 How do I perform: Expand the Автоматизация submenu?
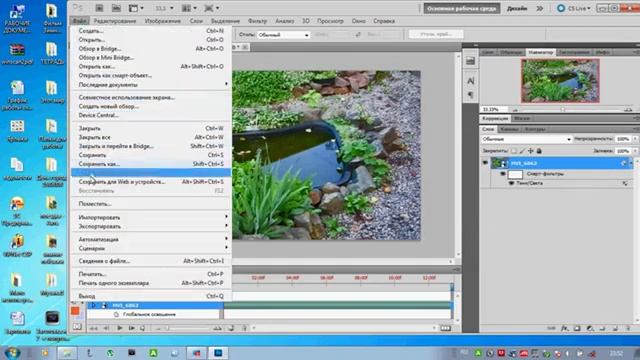pos(226,239)
